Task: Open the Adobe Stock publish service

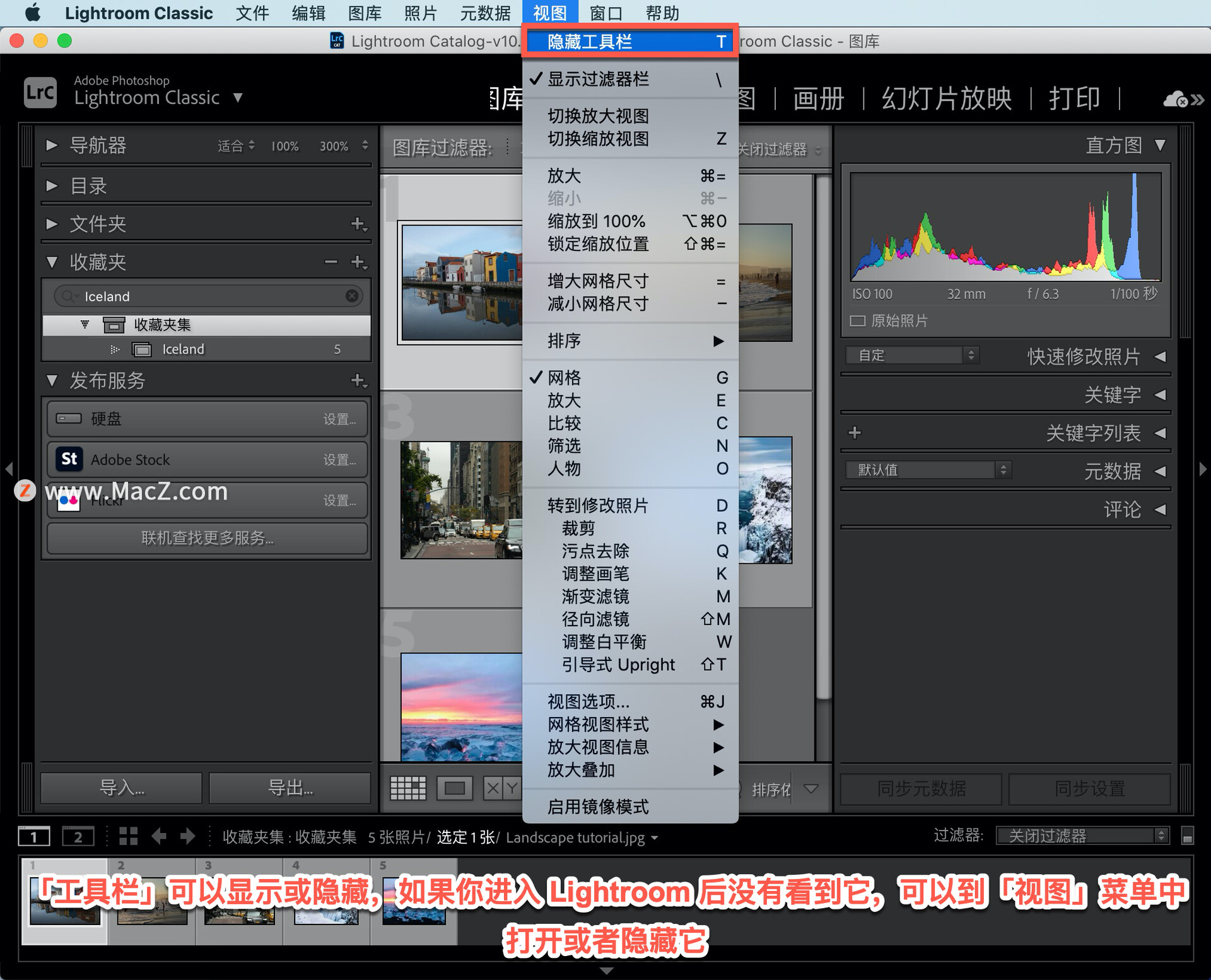Action: tap(207, 460)
